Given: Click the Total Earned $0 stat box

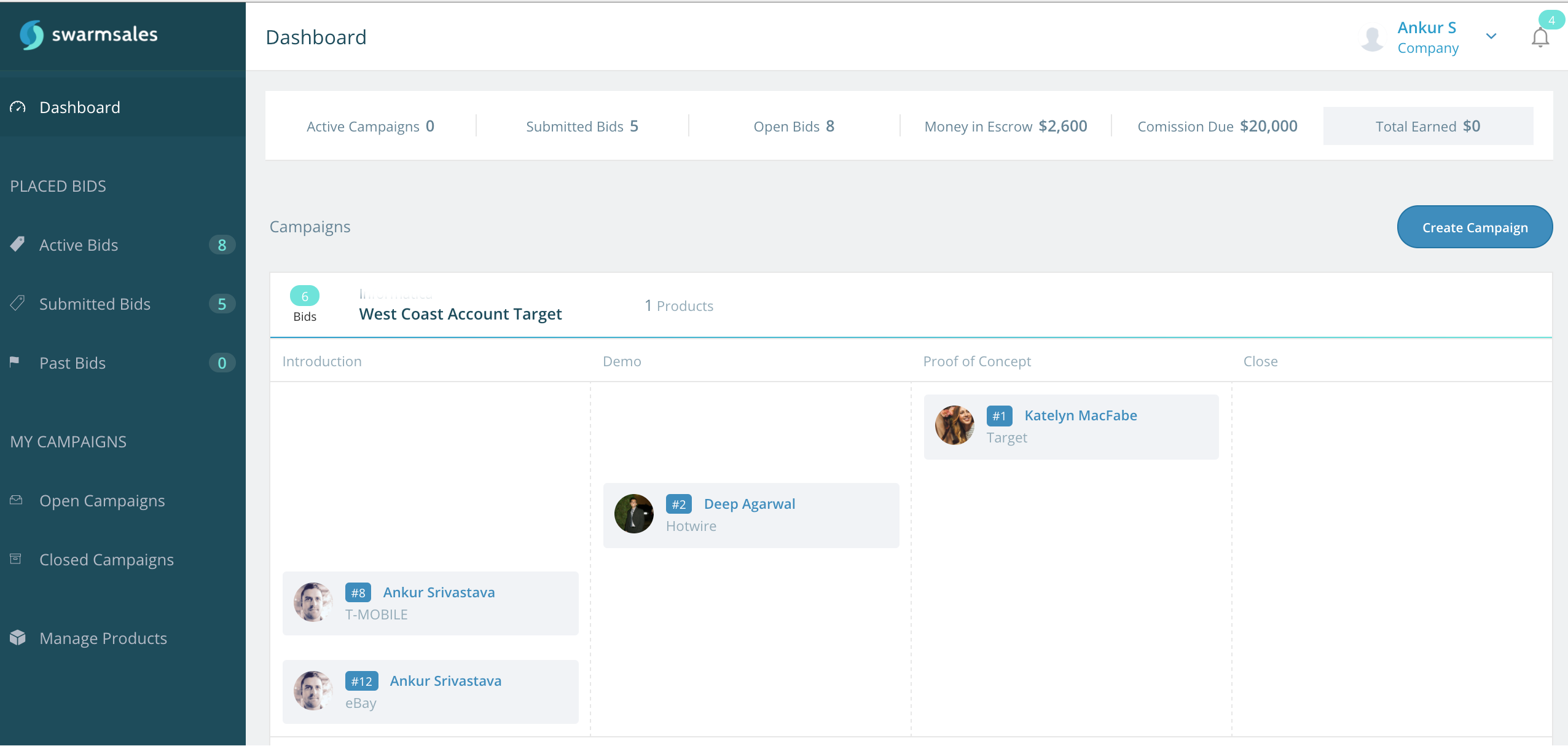Looking at the screenshot, I should [x=1427, y=127].
